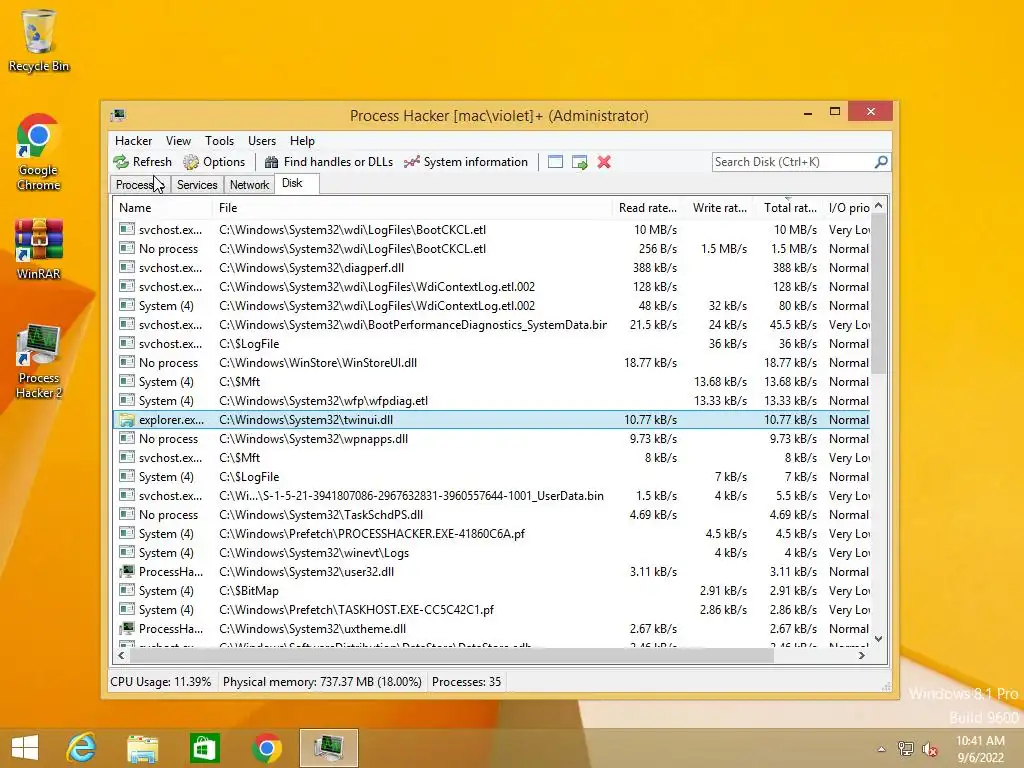Launch Internet Explorer from taskbar

81,748
